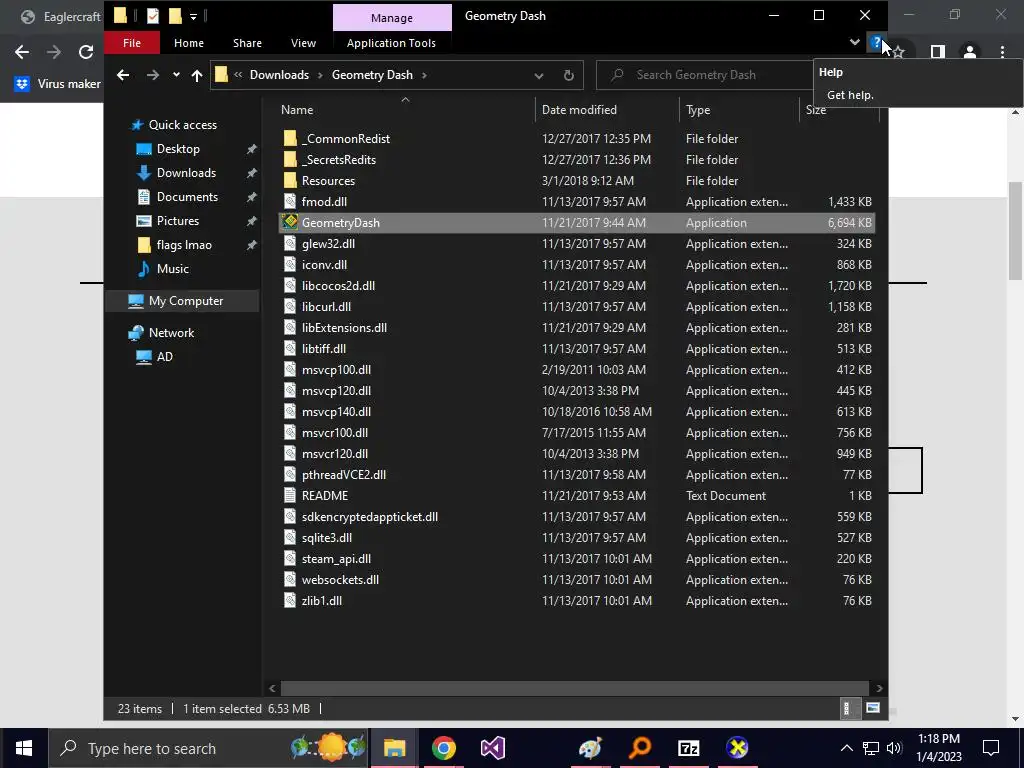
Task: Show hidden system tray icons
Action: [x=846, y=748]
